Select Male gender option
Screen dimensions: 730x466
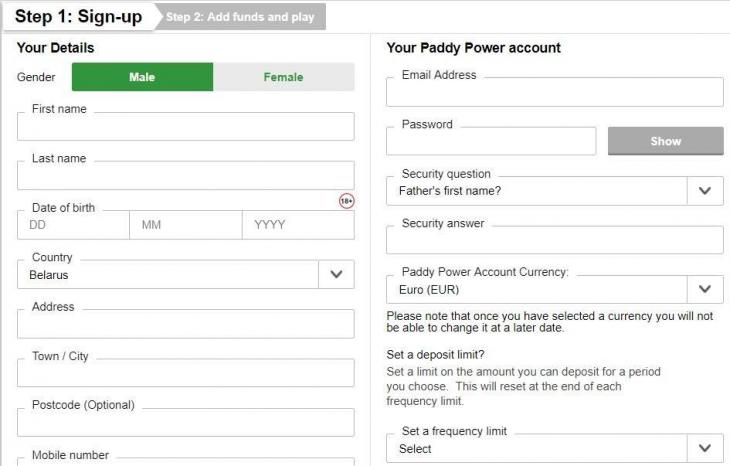[x=142, y=77]
